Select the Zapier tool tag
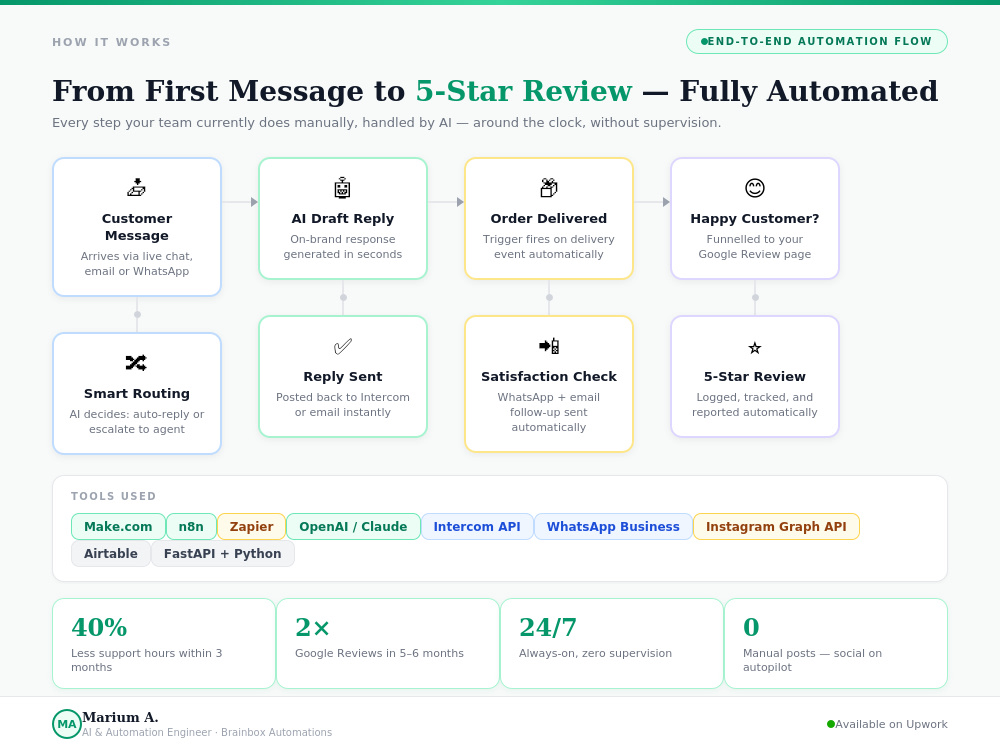Viewport: 1000px width, 750px height. (251, 527)
